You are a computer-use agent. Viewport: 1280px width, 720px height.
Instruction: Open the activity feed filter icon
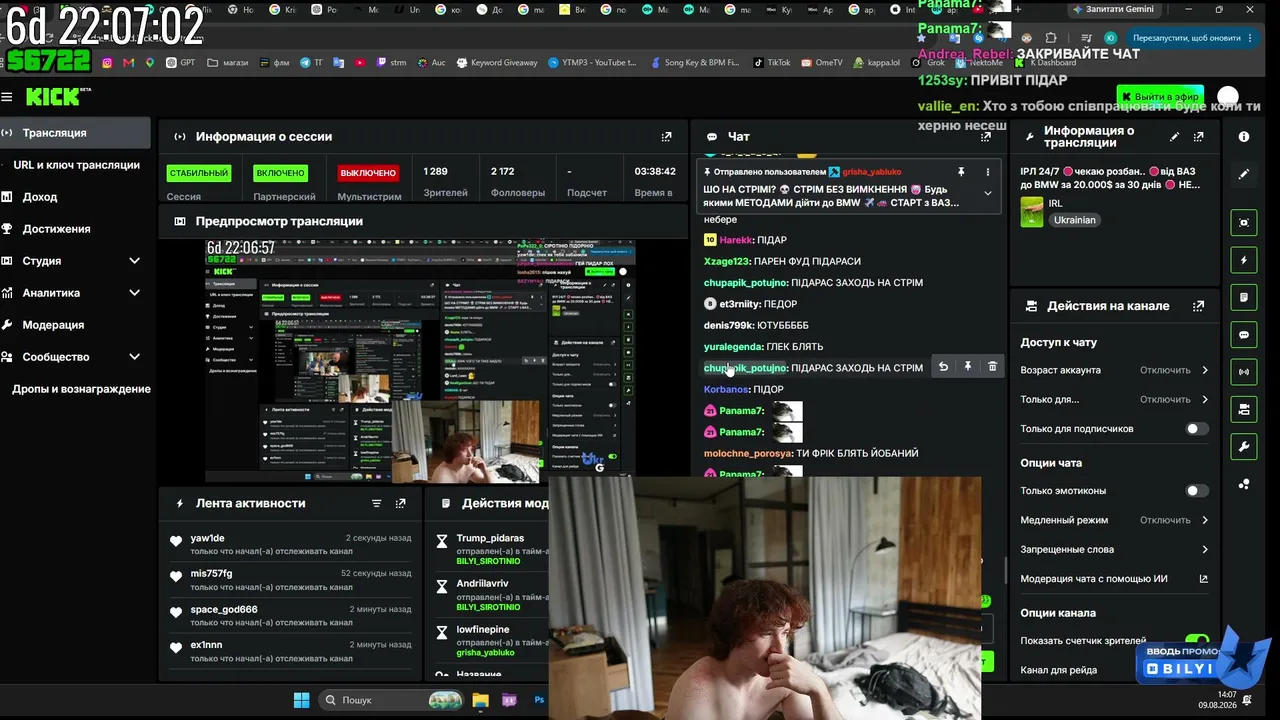[x=377, y=504]
